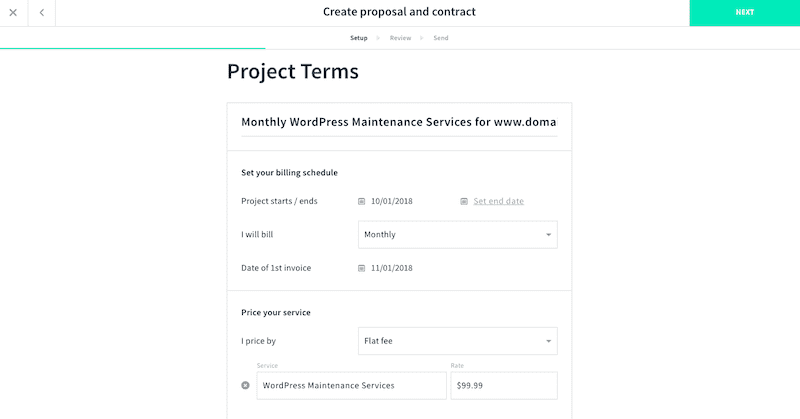
Task: Select the Setup step
Action: click(x=359, y=38)
